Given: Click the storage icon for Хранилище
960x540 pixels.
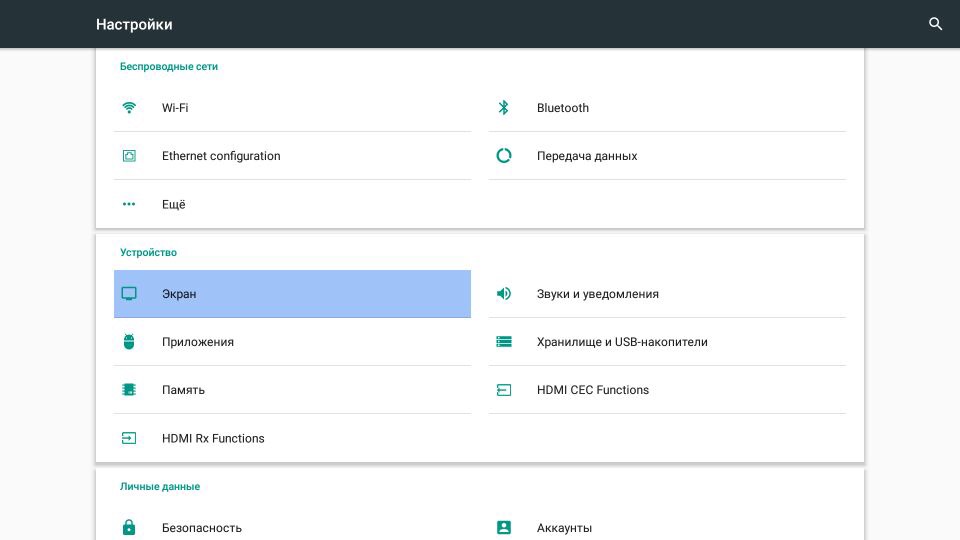Looking at the screenshot, I should click(504, 342).
